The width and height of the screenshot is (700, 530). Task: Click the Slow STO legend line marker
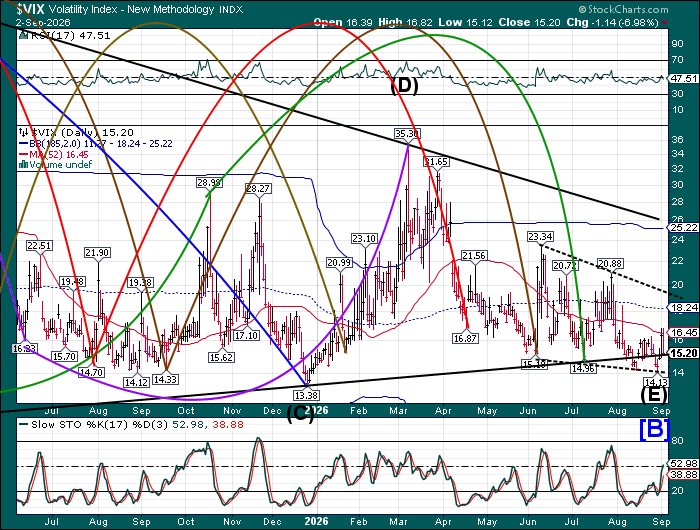[x=23, y=425]
